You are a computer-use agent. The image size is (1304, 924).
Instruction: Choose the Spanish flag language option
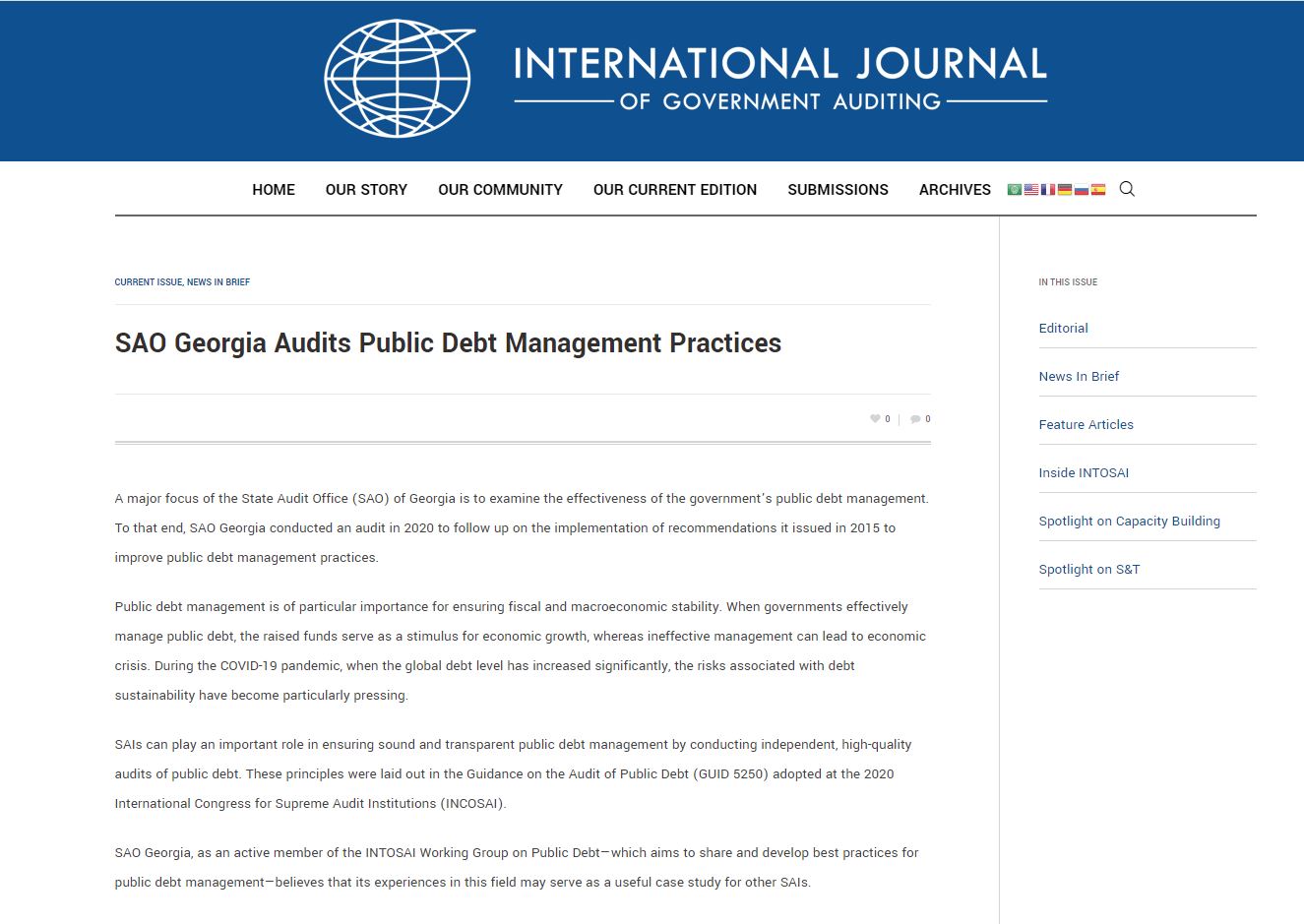[x=1097, y=190]
